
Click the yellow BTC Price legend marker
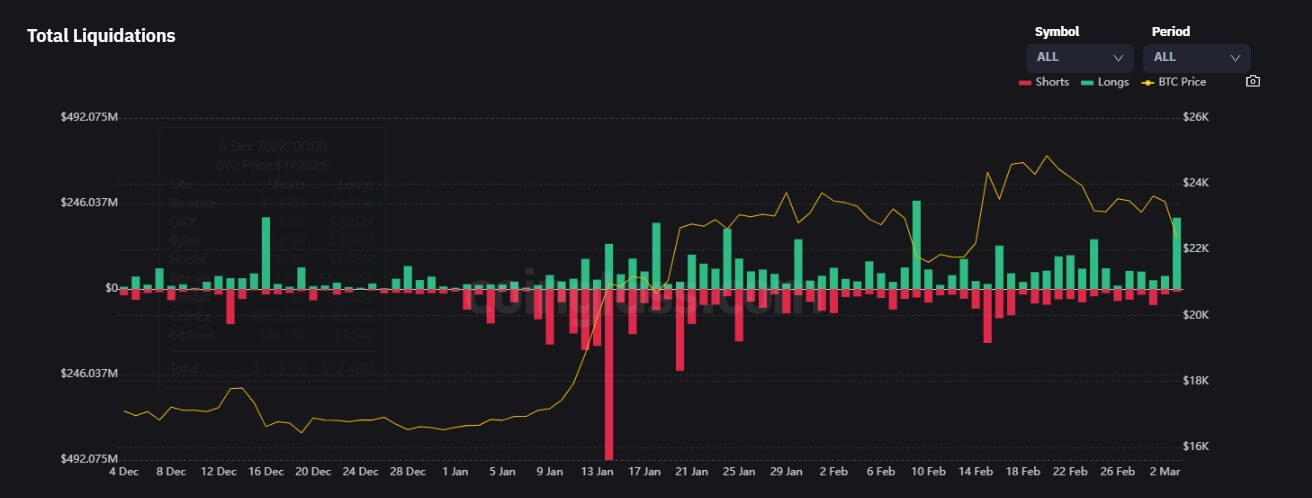[1147, 82]
